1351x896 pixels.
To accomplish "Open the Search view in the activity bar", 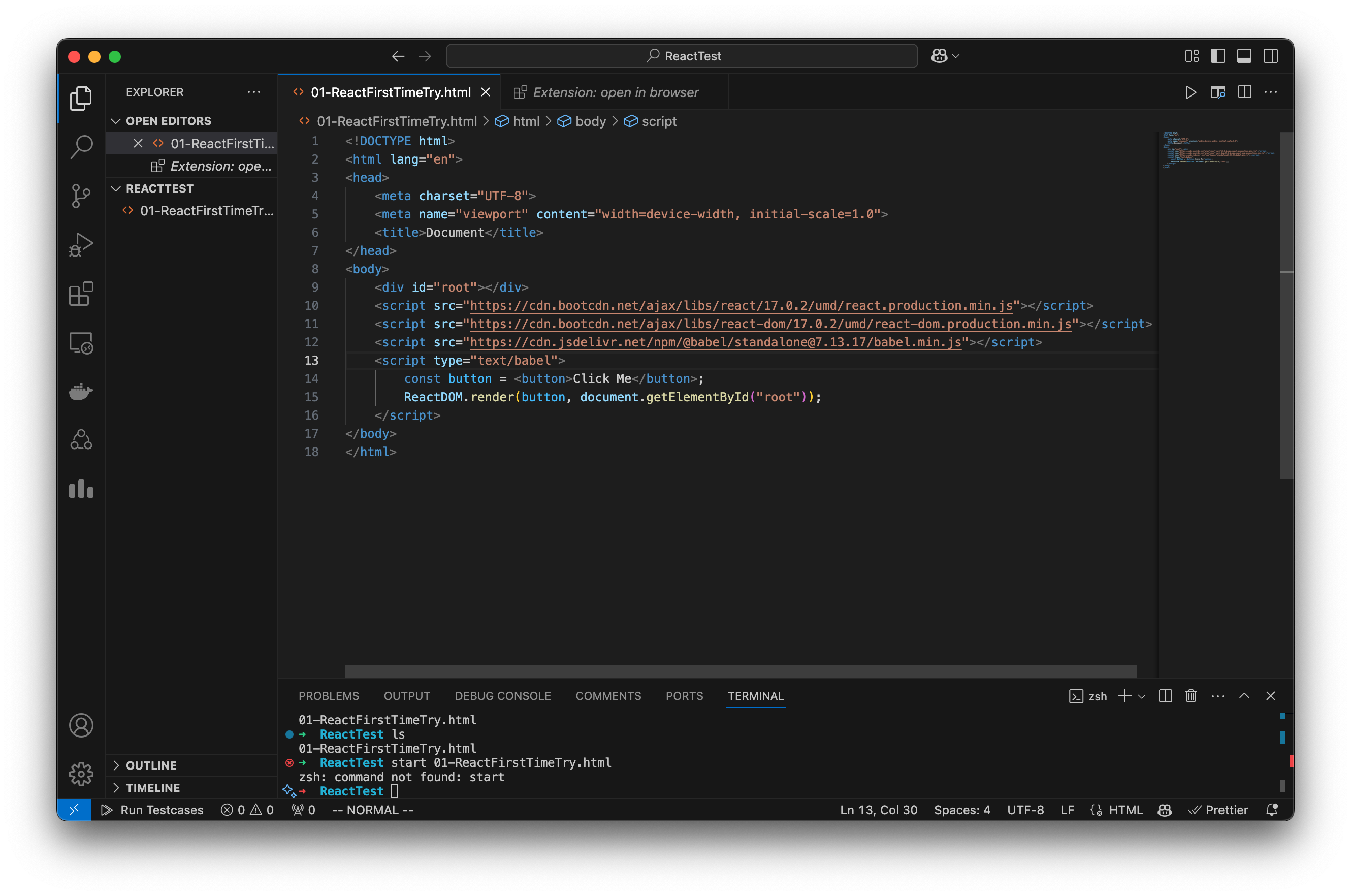I will pos(81,146).
